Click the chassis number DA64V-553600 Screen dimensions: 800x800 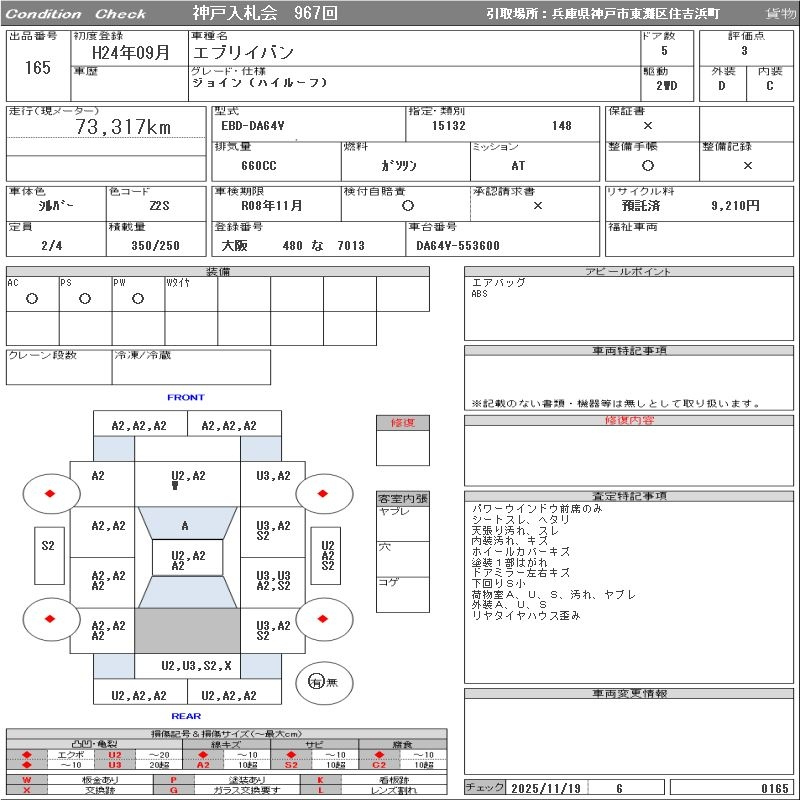(458, 246)
